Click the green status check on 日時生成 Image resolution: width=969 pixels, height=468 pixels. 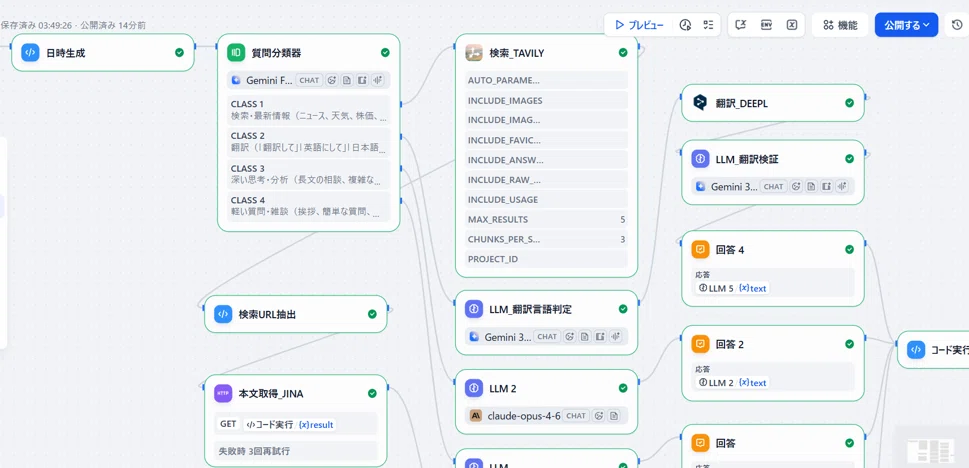coord(179,53)
